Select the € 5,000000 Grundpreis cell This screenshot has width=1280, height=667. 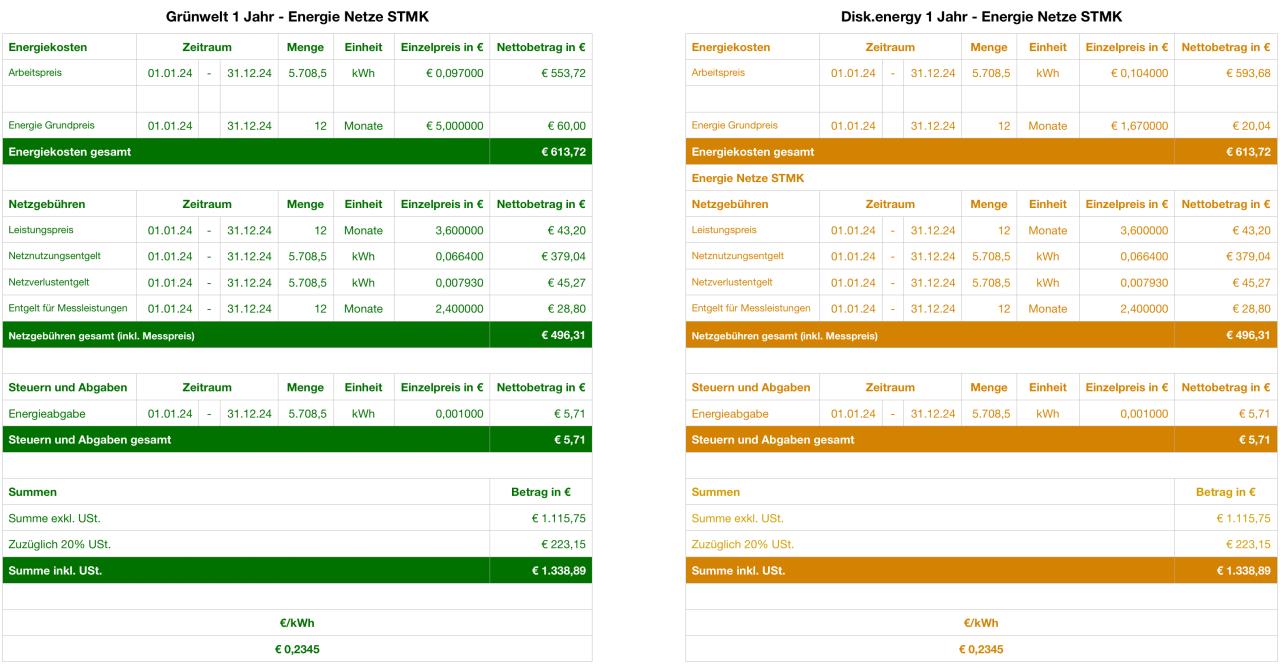pos(441,125)
